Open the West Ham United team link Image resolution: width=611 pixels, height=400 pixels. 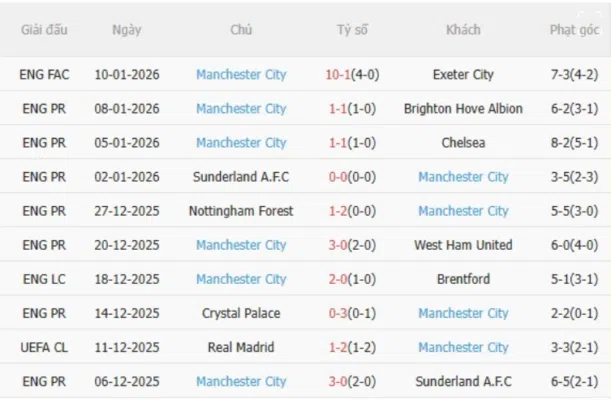463,245
